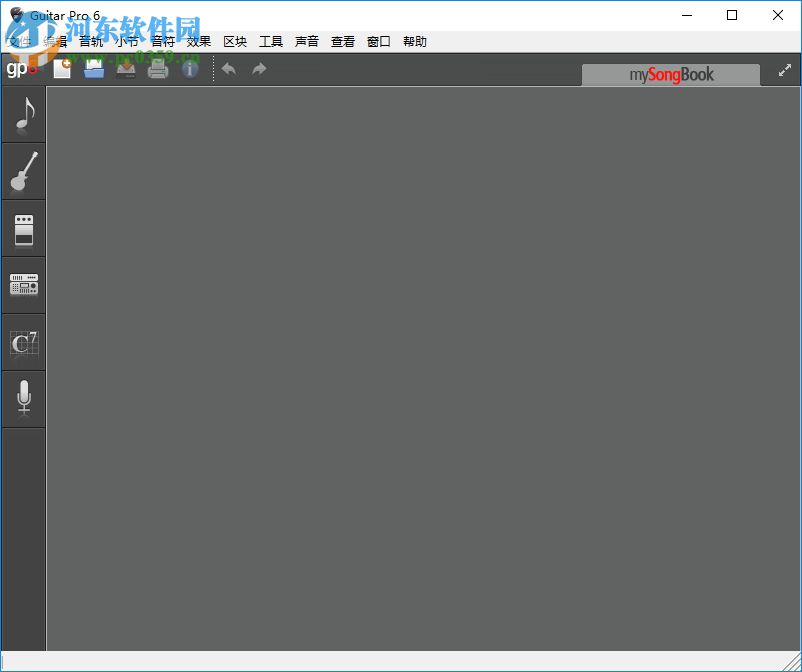Toggle full screen with the expand arrows icon
This screenshot has height=672, width=802.
click(785, 71)
